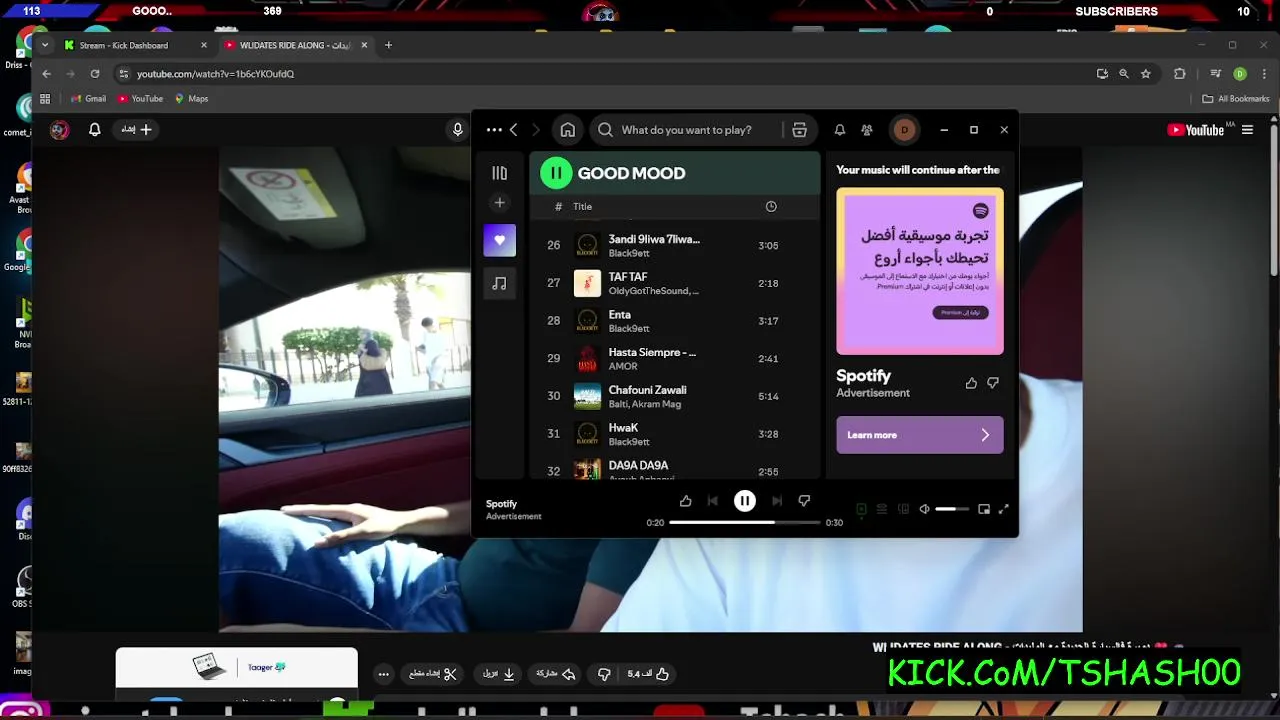Open a new Chrome tab
The width and height of the screenshot is (1280, 720).
pos(389,45)
